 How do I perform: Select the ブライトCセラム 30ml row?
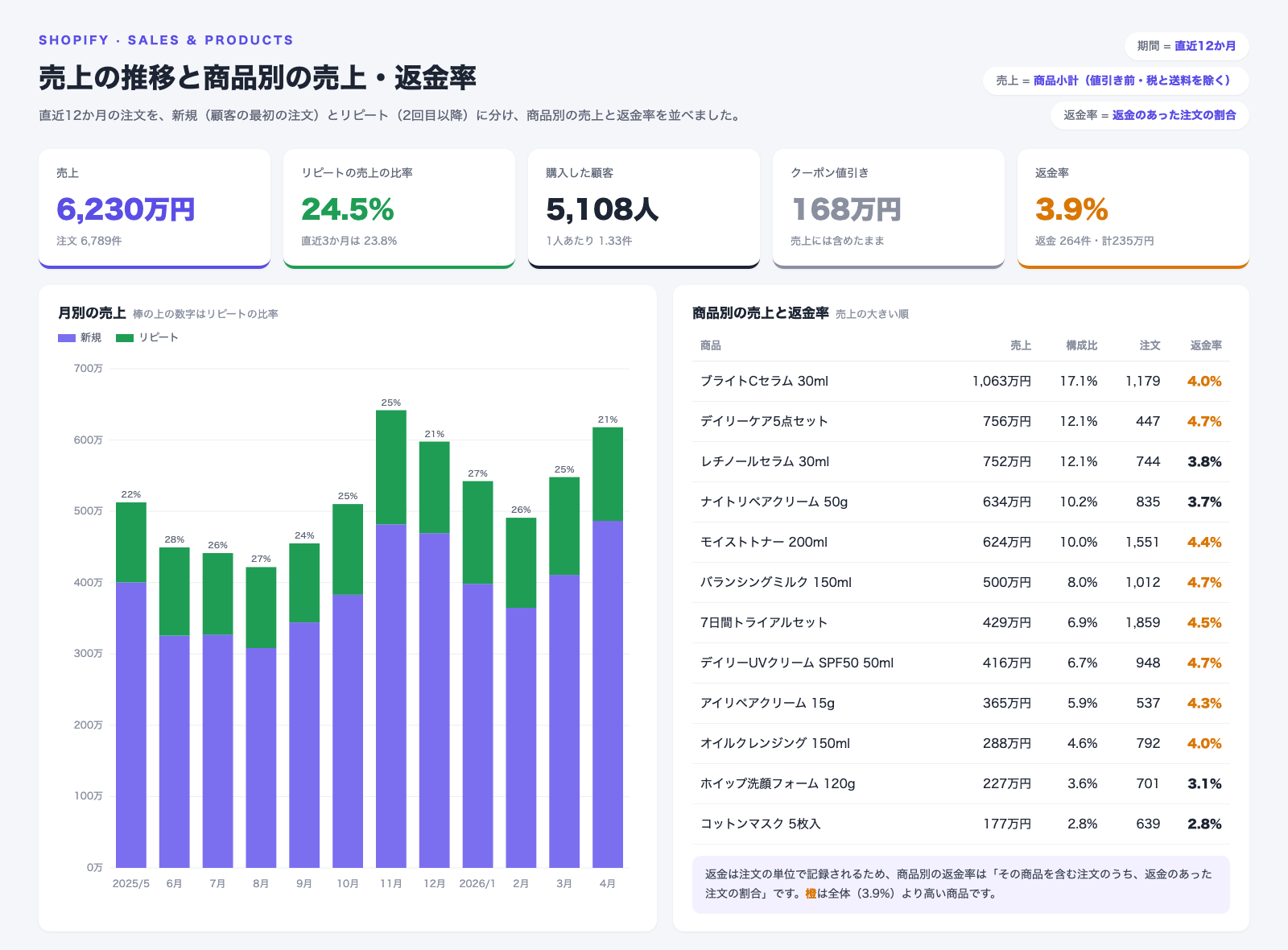click(961, 382)
